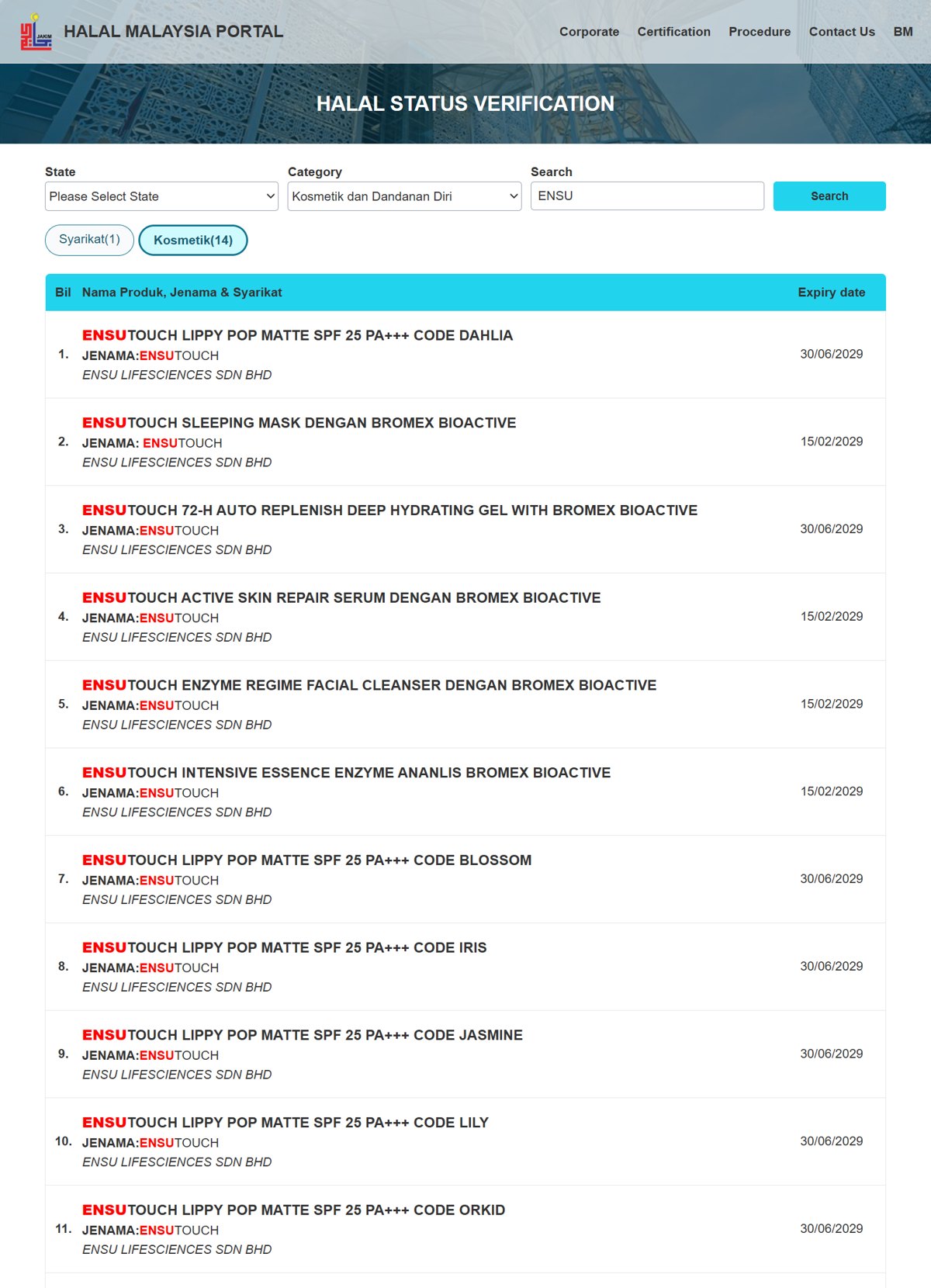Select LIPPY POP MATTE CODE ORKID entry
Image resolution: width=931 pixels, height=1288 pixels.
293,1210
